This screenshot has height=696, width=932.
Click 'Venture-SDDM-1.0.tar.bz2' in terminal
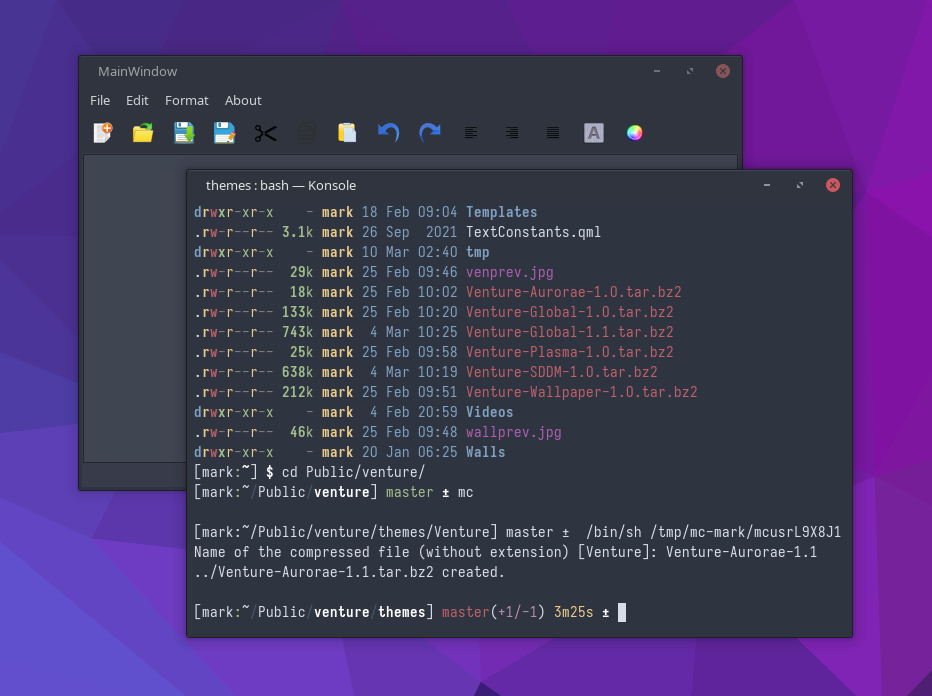[562, 372]
